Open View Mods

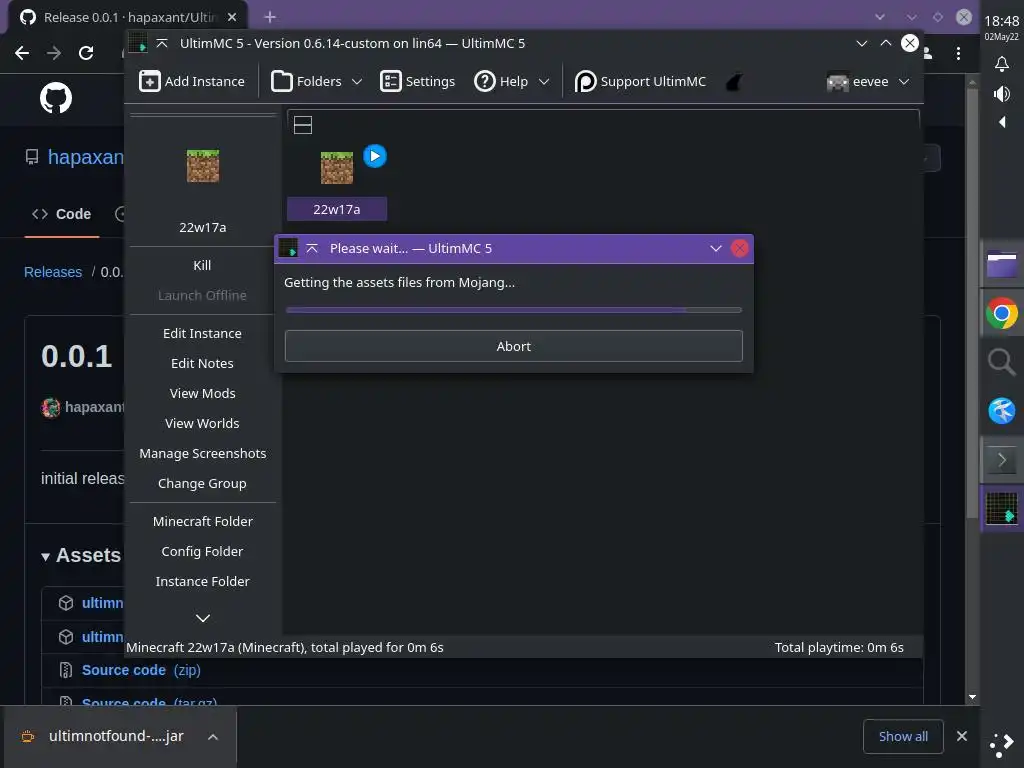pyautogui.click(x=202, y=393)
